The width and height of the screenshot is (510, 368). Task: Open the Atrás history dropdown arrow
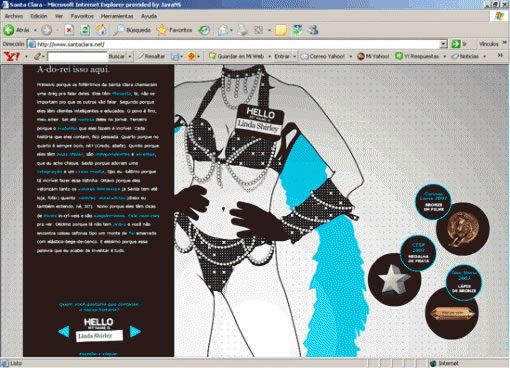(35, 30)
